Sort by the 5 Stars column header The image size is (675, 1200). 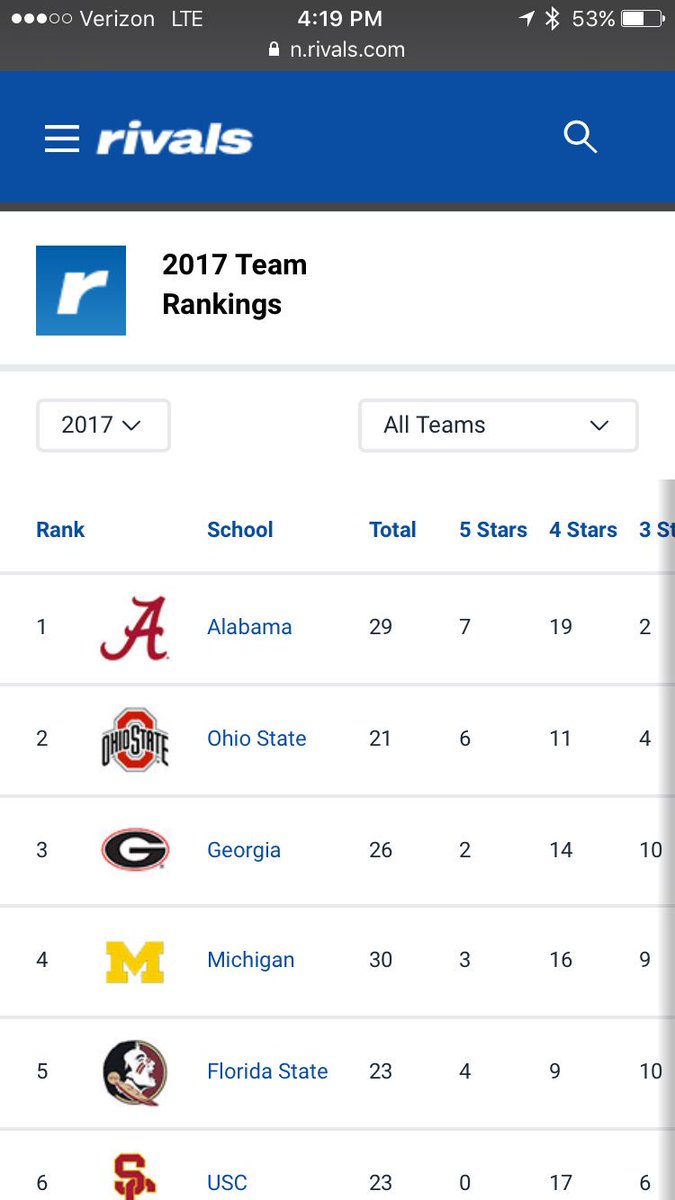(493, 530)
